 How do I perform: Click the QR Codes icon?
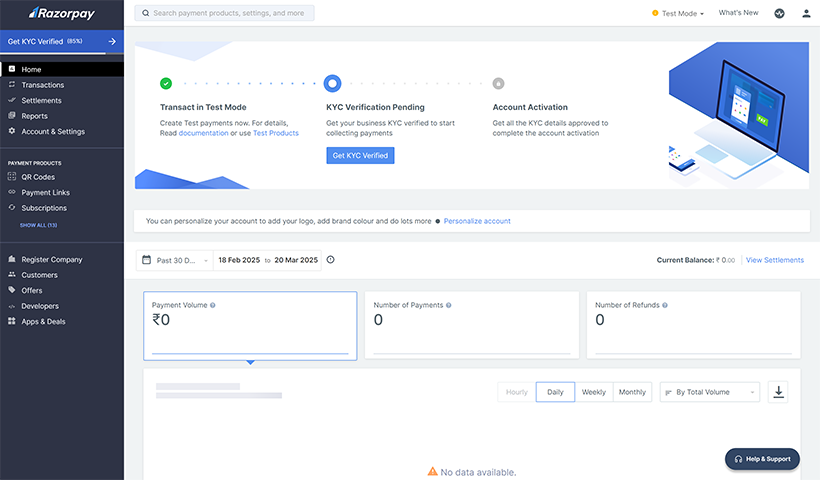(x=12, y=177)
